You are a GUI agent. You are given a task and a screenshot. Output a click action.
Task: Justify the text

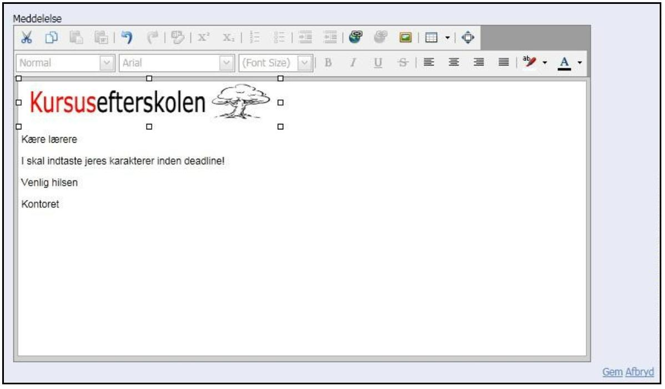504,62
